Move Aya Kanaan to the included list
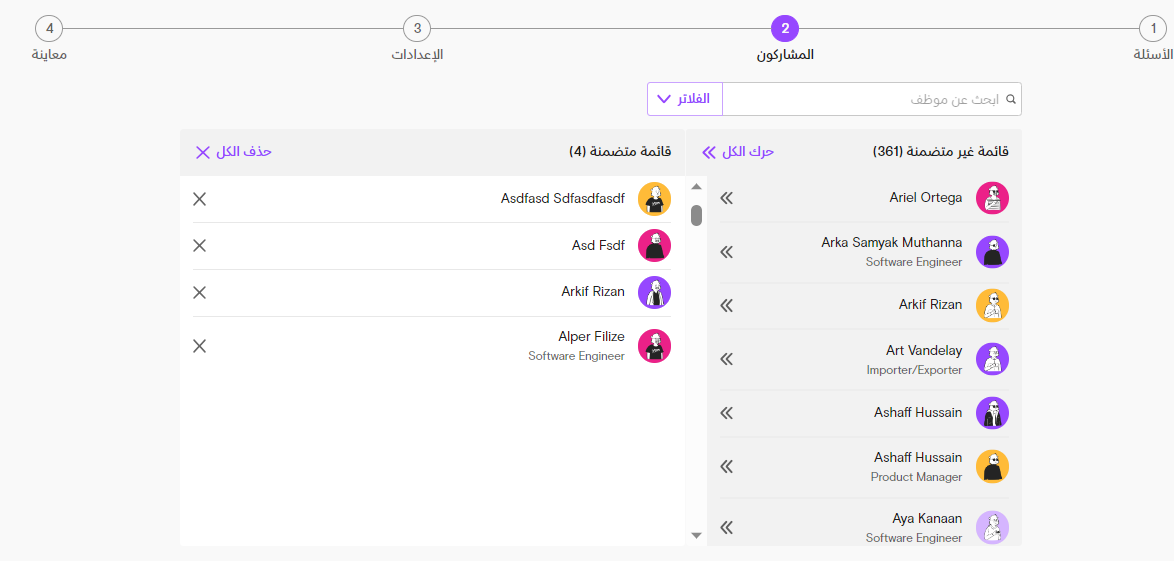 point(726,527)
